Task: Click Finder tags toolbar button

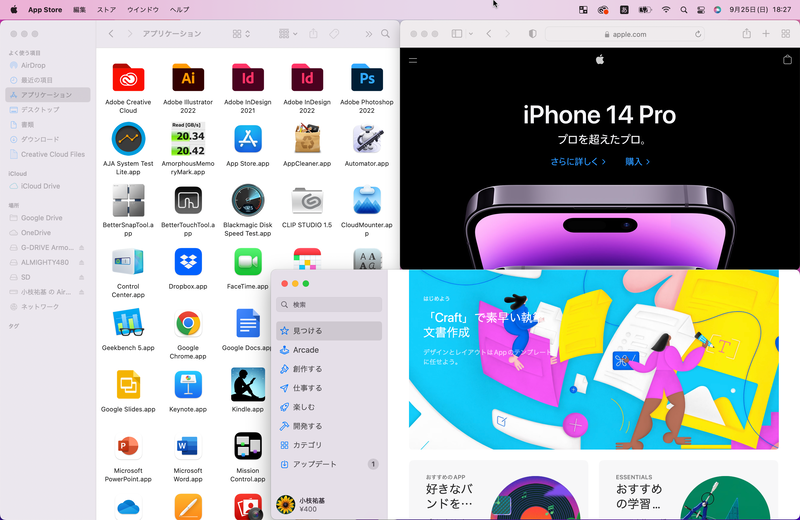Action: coord(334,34)
